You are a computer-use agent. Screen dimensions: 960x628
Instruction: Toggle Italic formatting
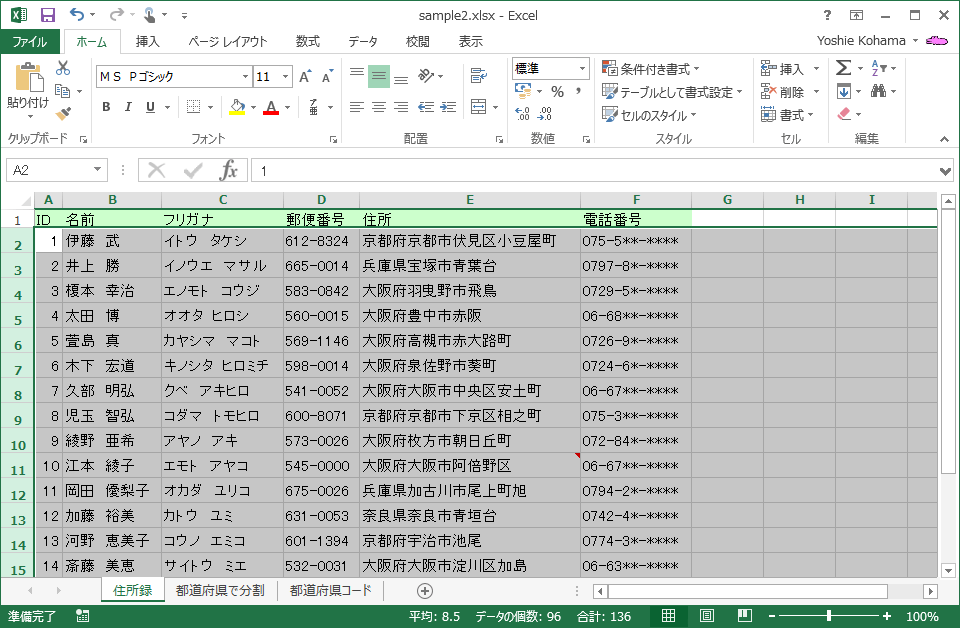tap(128, 107)
